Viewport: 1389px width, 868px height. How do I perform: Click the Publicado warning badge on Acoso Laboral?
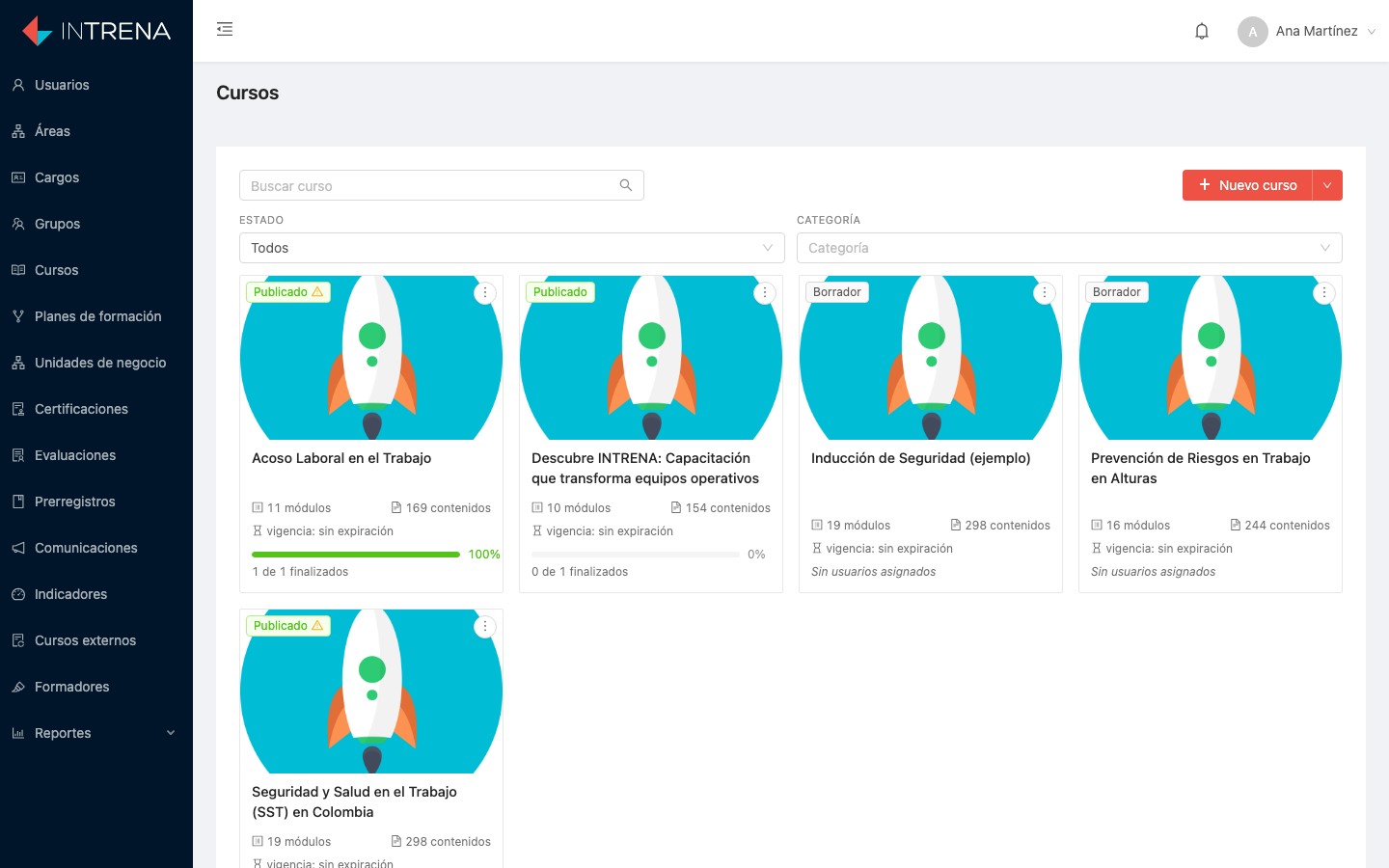point(288,292)
